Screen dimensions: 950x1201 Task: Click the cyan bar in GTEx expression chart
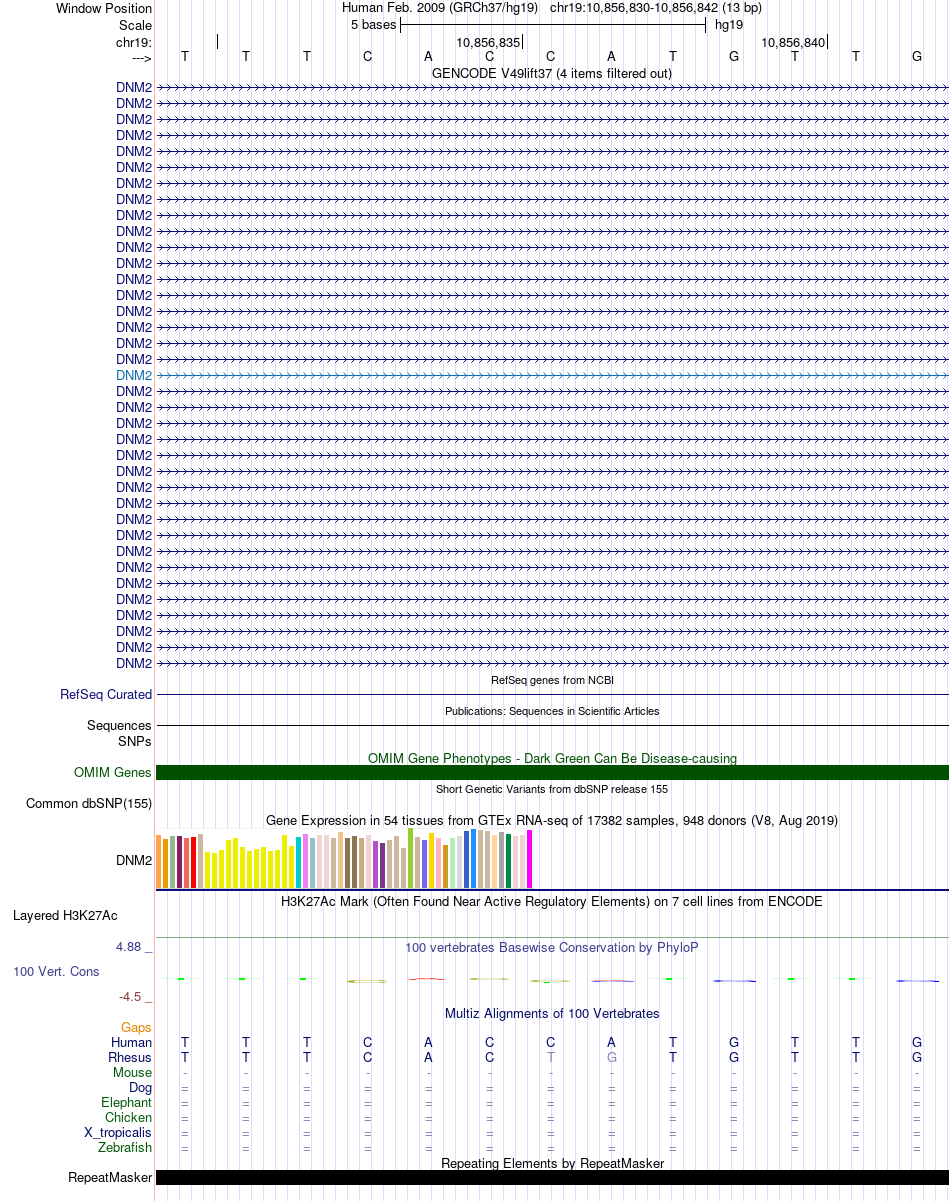point(299,863)
